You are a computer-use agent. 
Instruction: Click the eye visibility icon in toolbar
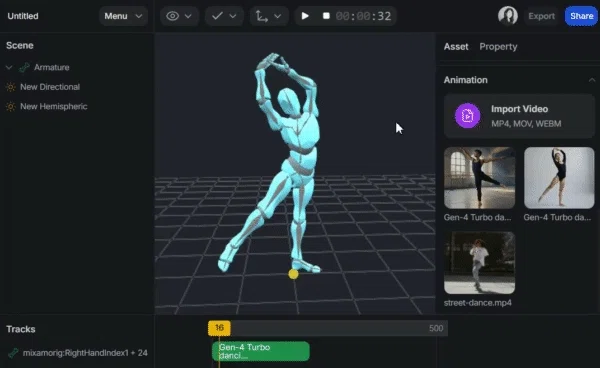[173, 16]
